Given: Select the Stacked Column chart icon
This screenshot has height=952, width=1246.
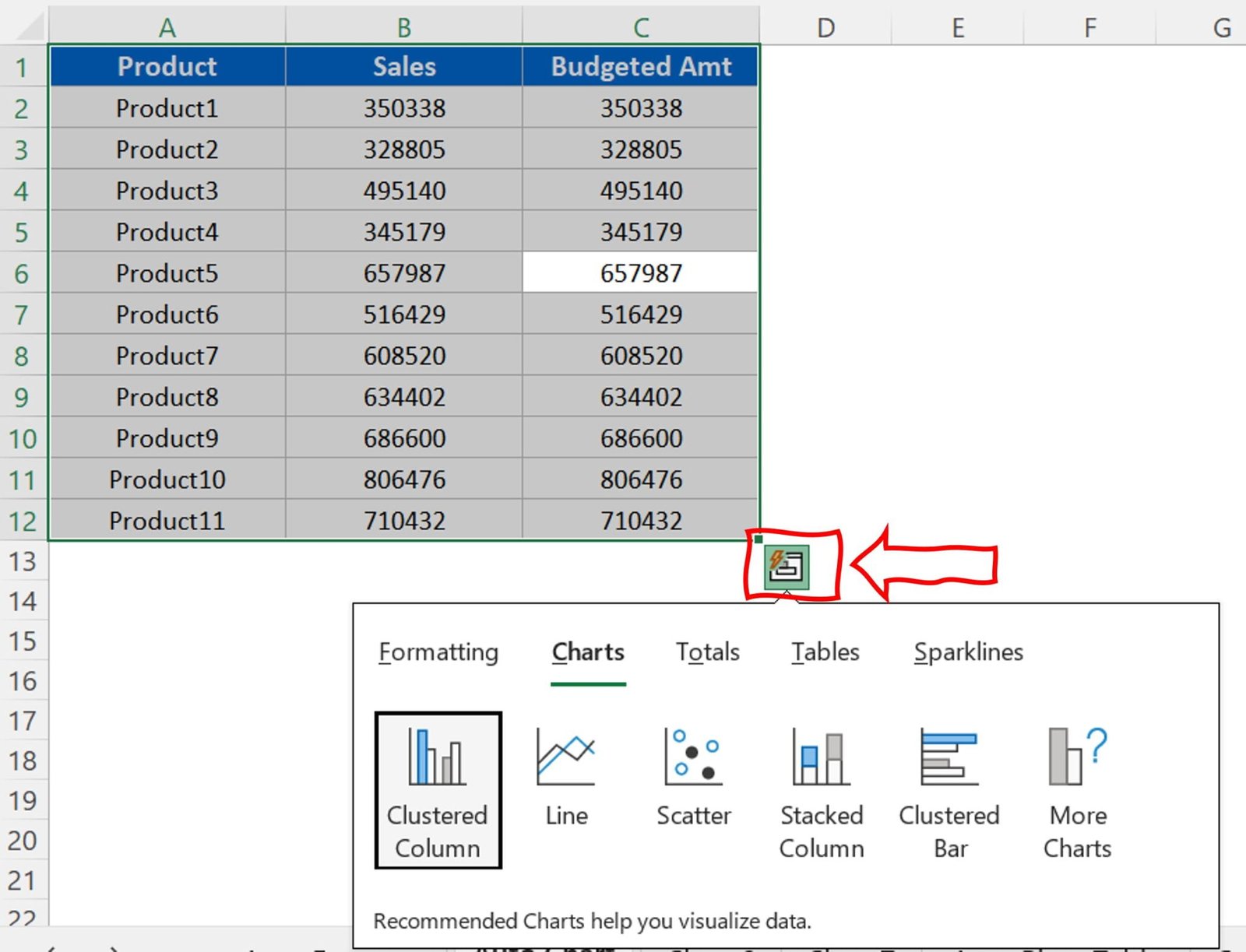Looking at the screenshot, I should (x=821, y=790).
